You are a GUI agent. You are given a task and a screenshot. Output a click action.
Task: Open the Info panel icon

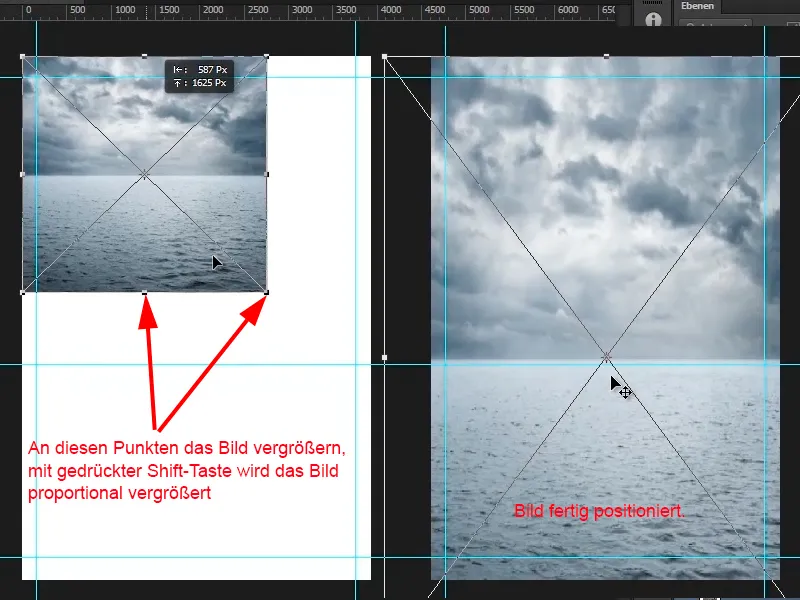[653, 20]
